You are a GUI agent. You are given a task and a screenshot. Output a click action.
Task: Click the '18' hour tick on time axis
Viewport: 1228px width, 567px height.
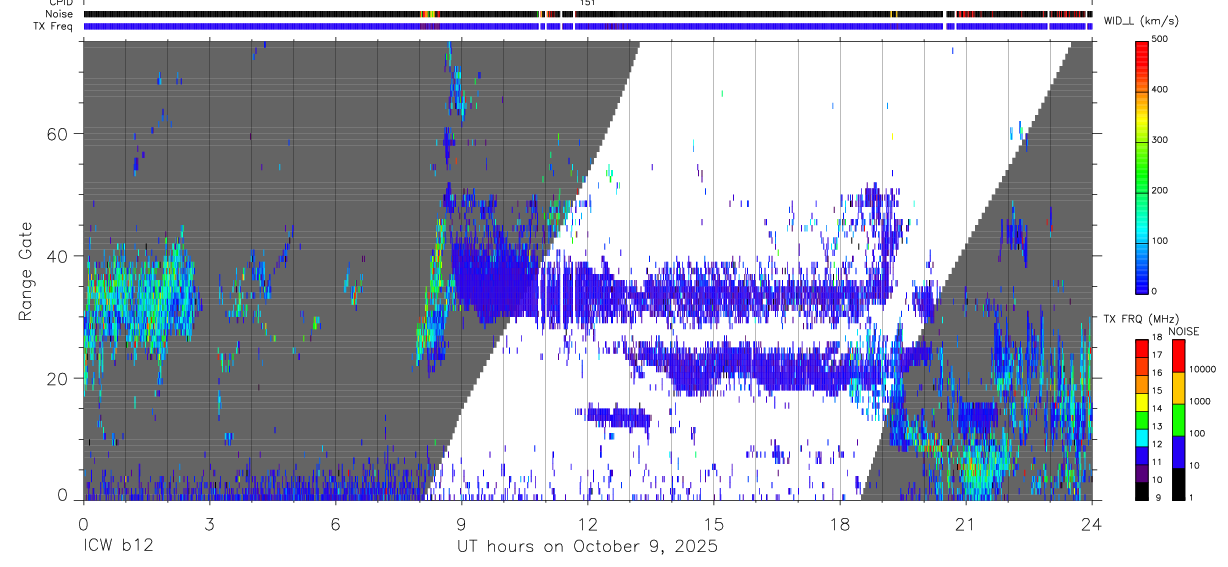click(x=840, y=522)
